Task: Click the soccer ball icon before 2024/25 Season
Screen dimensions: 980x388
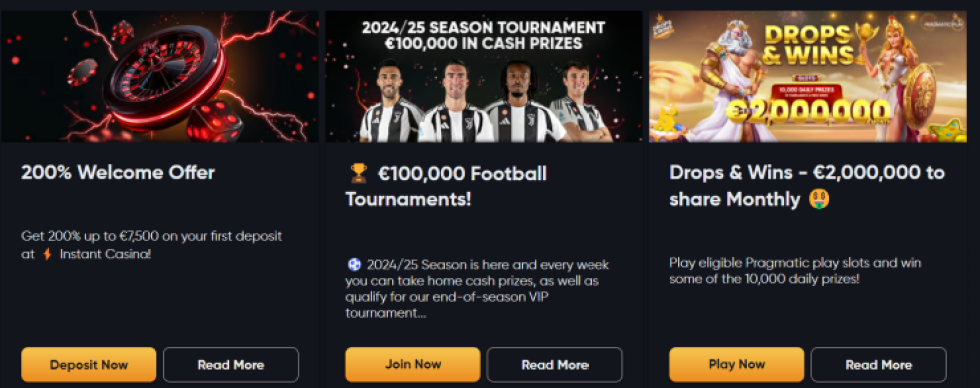Action: click(352, 264)
